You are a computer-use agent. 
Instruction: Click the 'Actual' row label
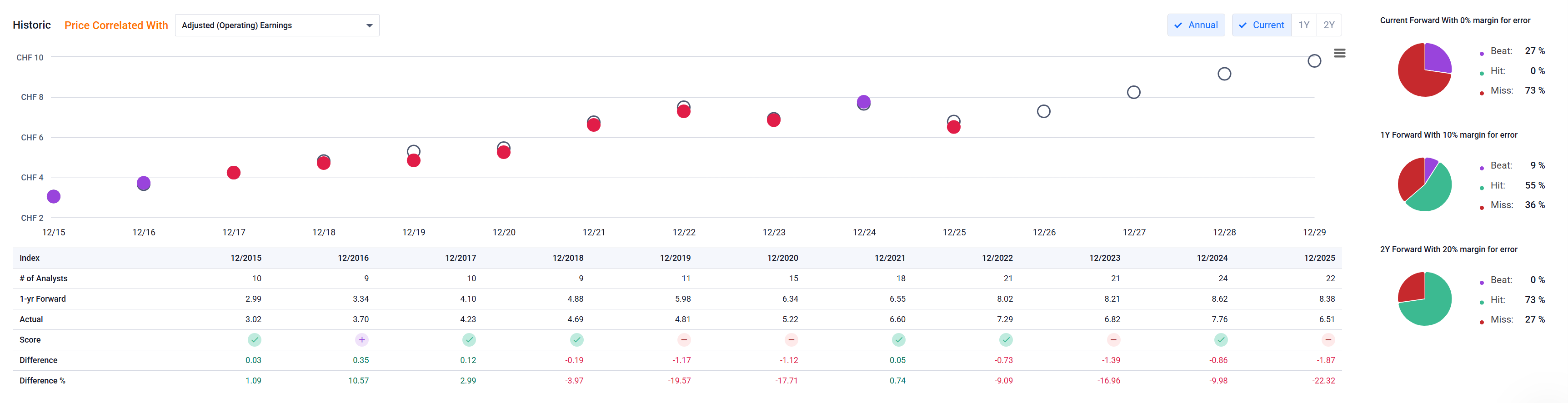pyautogui.click(x=31, y=319)
